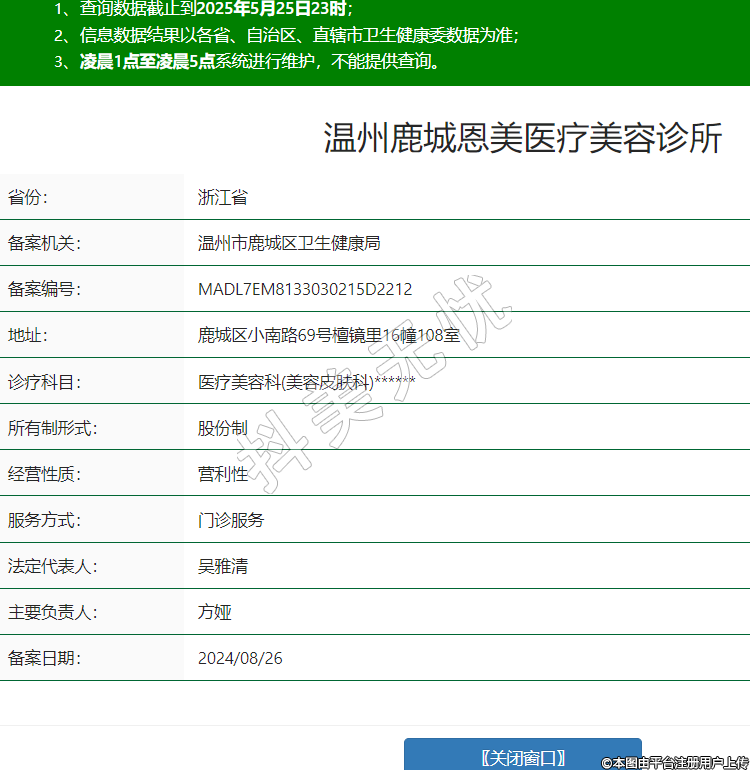Click the 所有制形式 value 股份制
This screenshot has height=770, width=750.
coord(223,428)
